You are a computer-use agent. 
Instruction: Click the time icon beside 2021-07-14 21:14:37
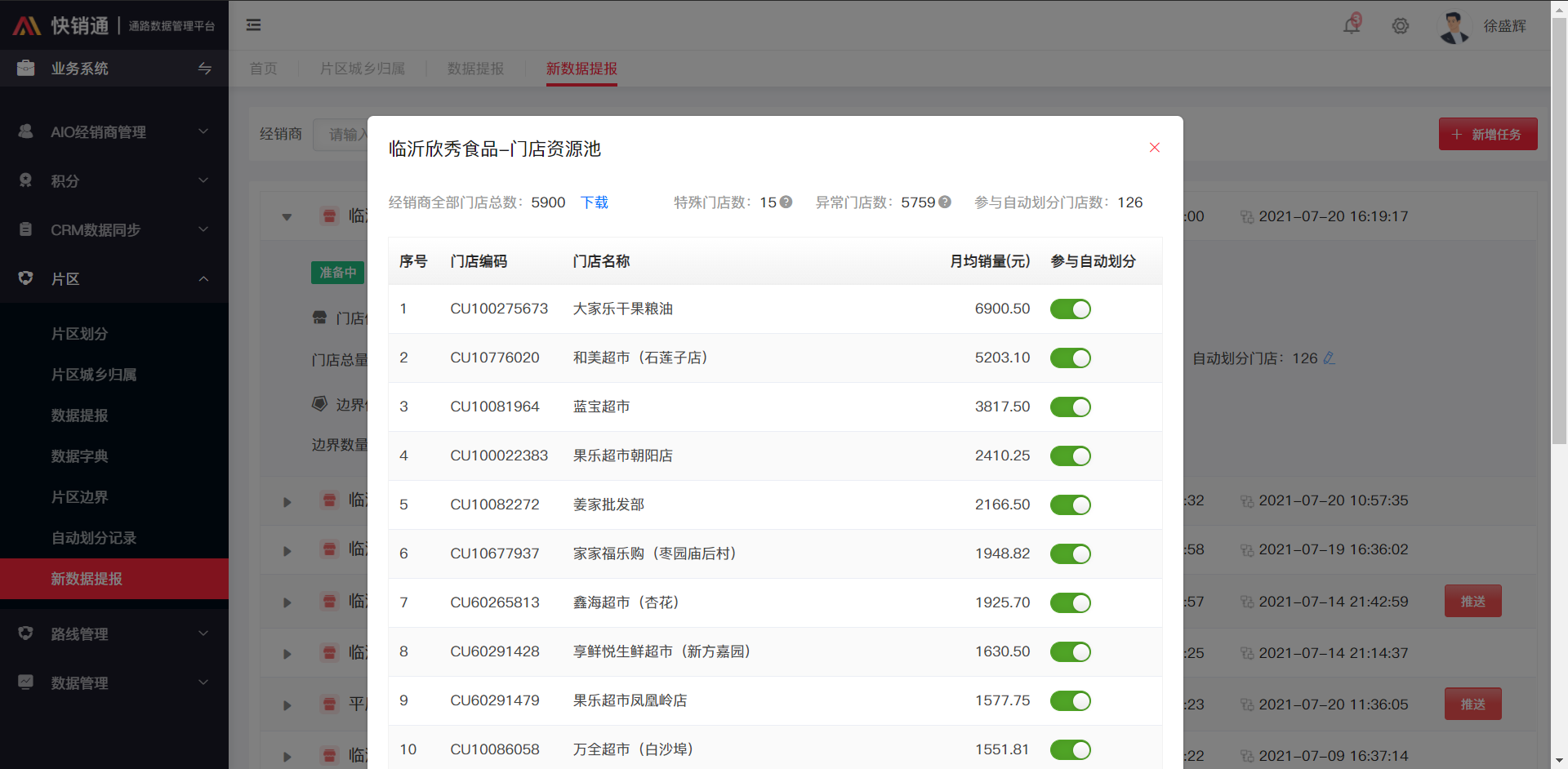point(1247,654)
